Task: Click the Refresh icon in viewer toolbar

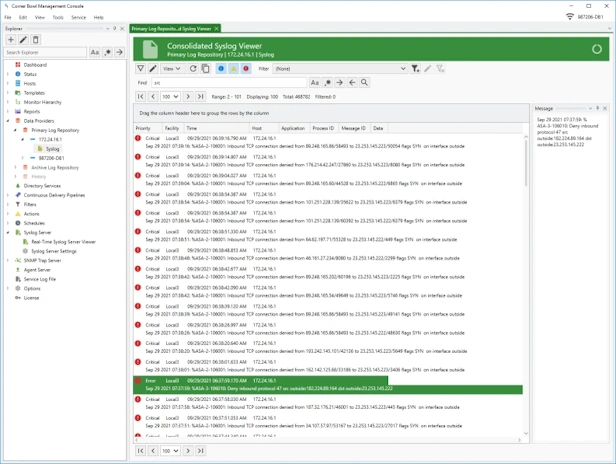Action: (x=193, y=68)
